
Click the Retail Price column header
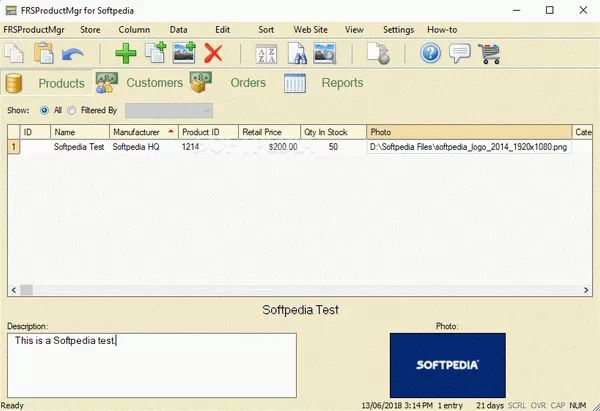tap(269, 132)
